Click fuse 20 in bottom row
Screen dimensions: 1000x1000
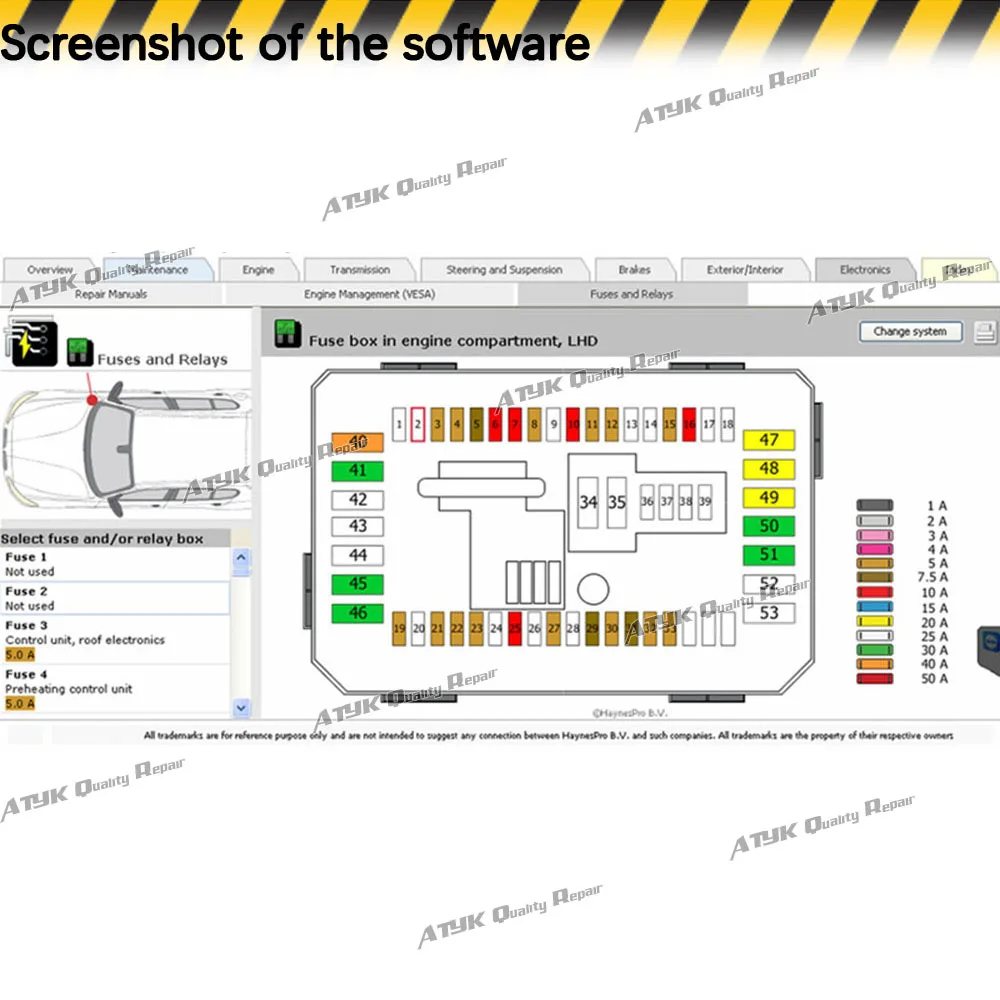pos(418,629)
